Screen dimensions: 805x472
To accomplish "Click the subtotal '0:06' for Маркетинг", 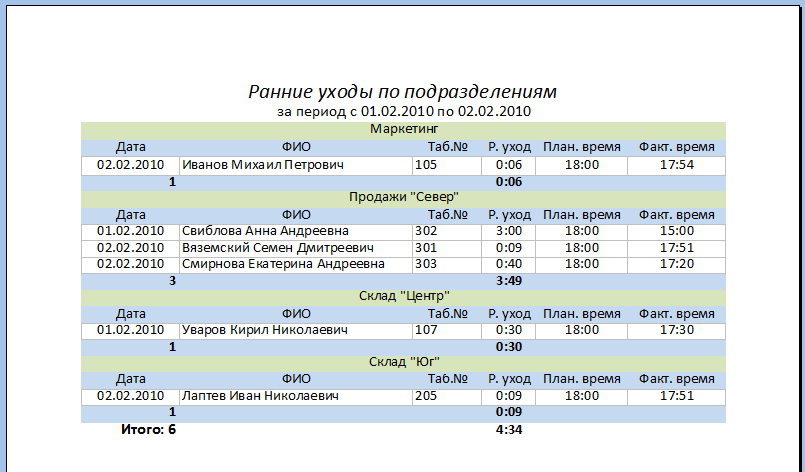I will [509, 182].
